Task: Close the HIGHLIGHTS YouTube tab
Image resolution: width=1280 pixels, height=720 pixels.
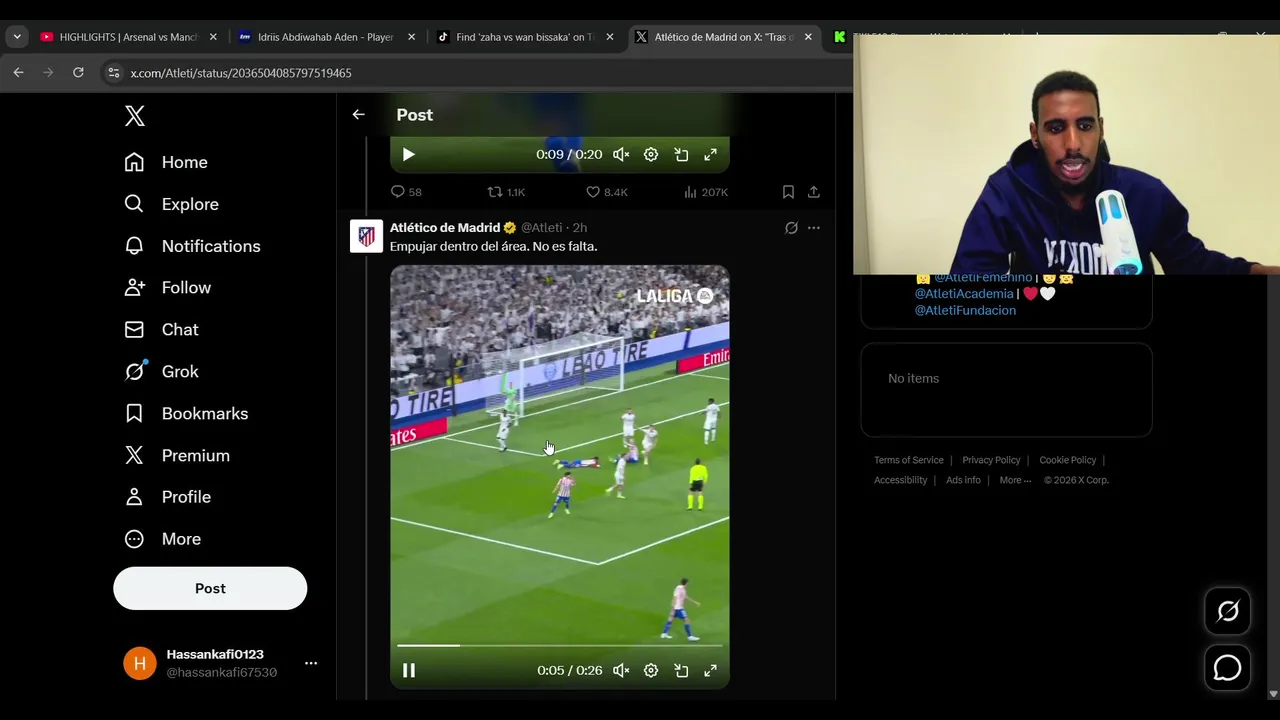Action: pos(213,37)
